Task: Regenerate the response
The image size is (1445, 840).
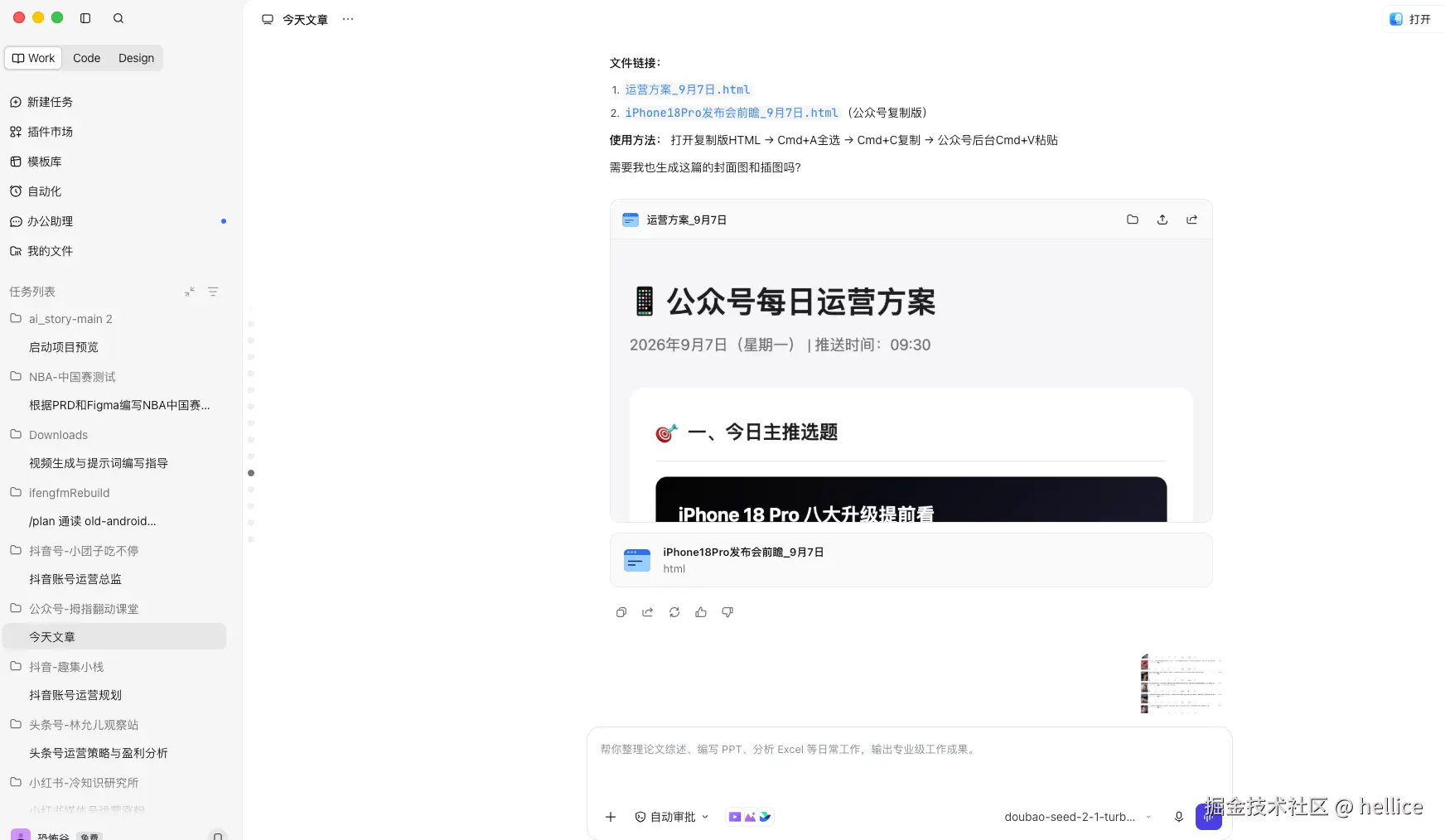Action: 674,612
